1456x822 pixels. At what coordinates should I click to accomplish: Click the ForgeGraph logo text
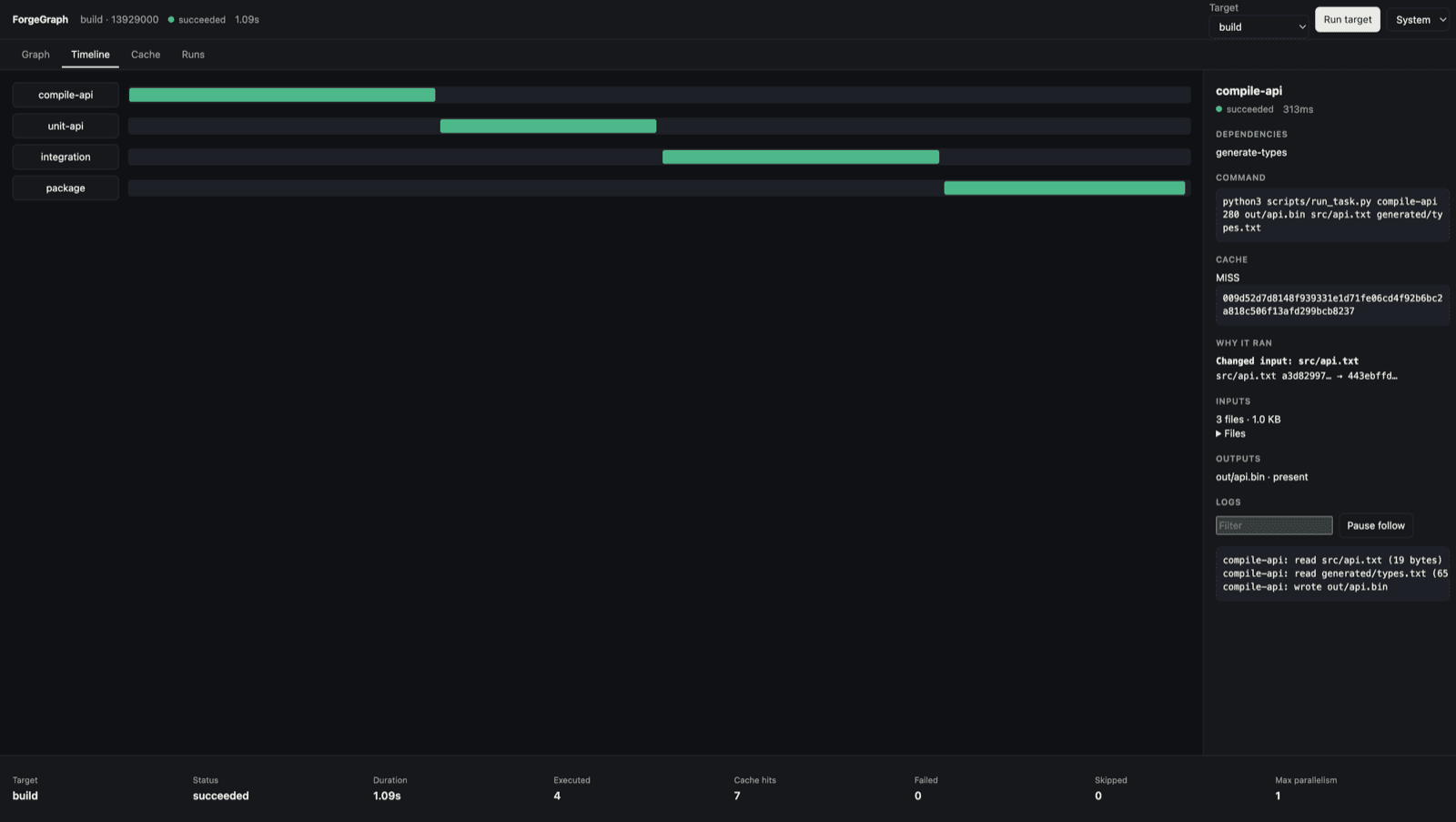click(40, 20)
